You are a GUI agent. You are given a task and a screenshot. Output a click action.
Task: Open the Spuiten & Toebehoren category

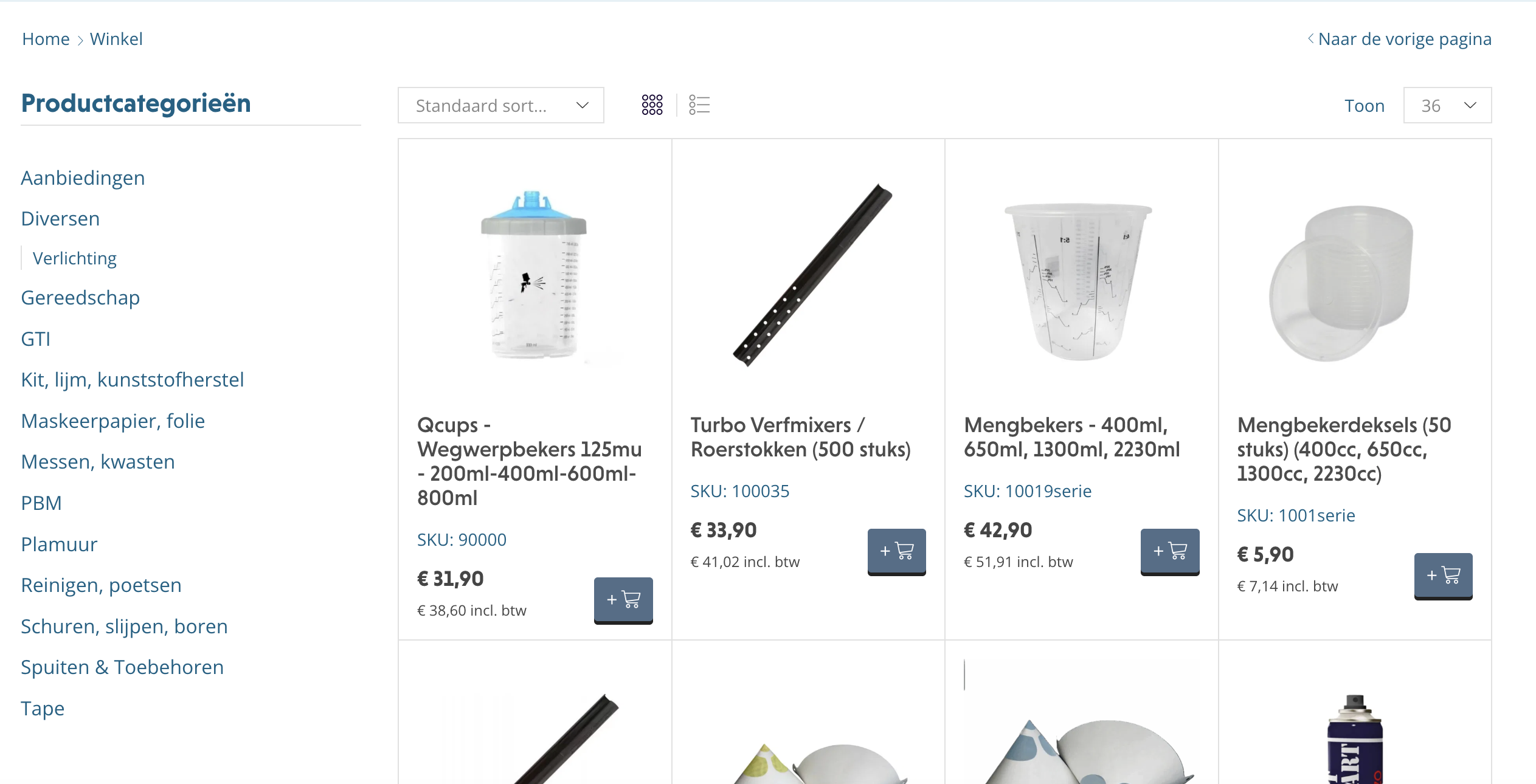pos(122,667)
